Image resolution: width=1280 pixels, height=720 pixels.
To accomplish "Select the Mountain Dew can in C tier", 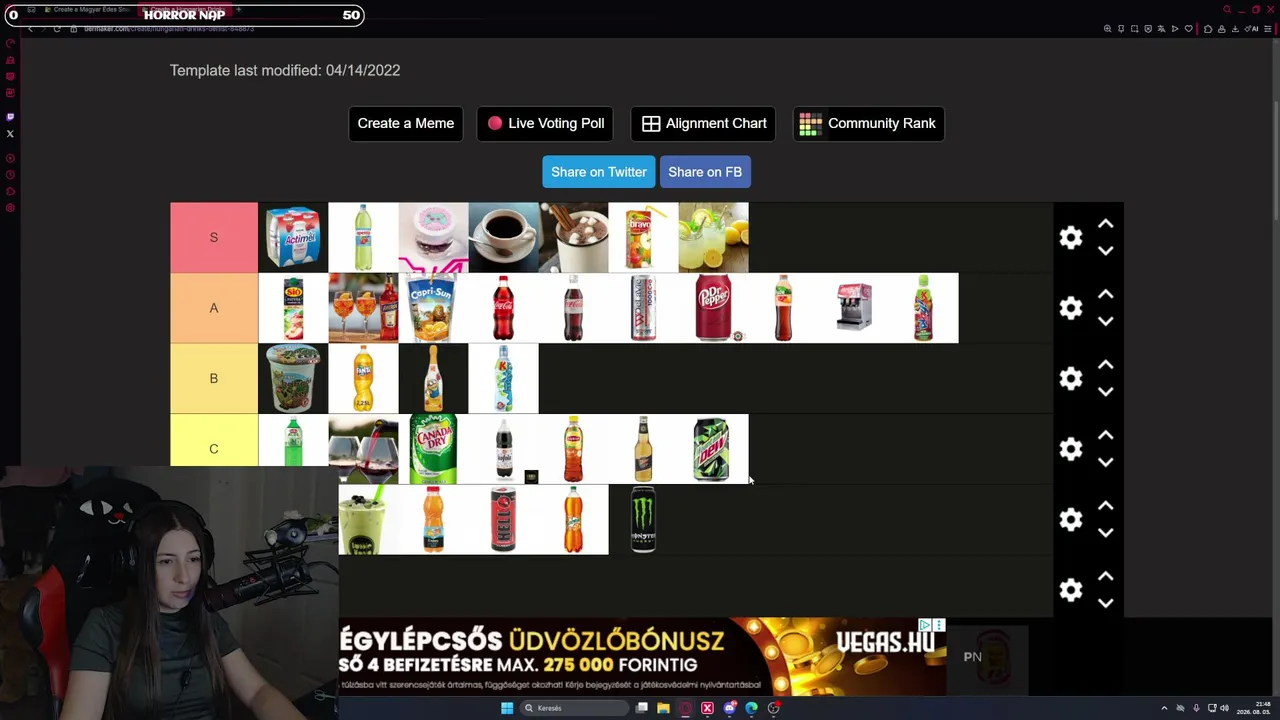I will point(713,449).
